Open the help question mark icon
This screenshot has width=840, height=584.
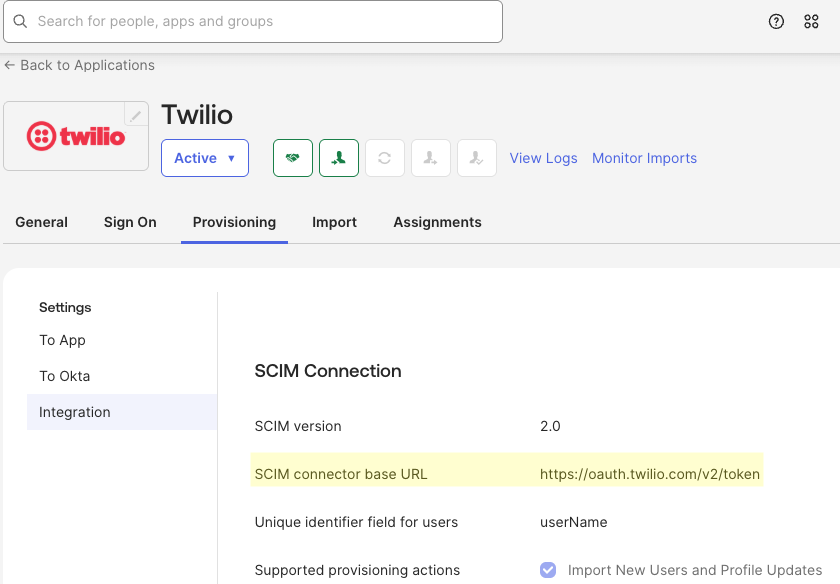pos(776,21)
